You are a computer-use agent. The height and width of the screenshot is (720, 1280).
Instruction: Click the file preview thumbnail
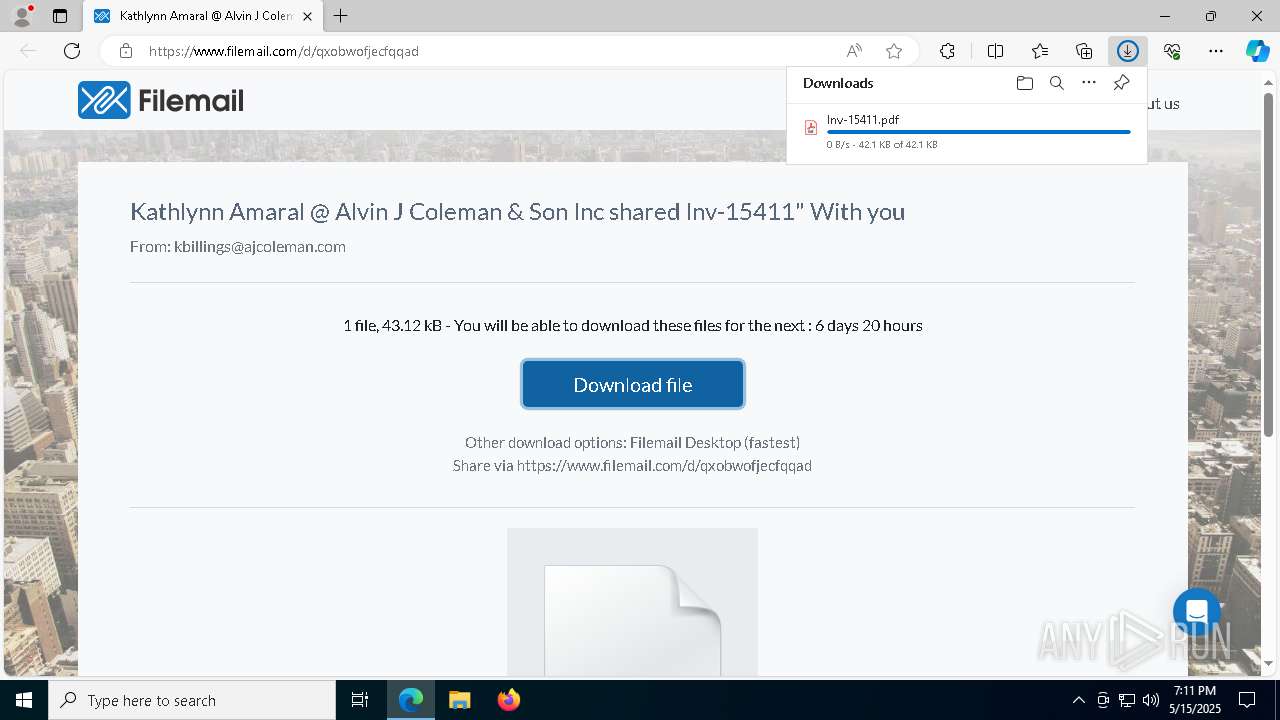click(632, 602)
